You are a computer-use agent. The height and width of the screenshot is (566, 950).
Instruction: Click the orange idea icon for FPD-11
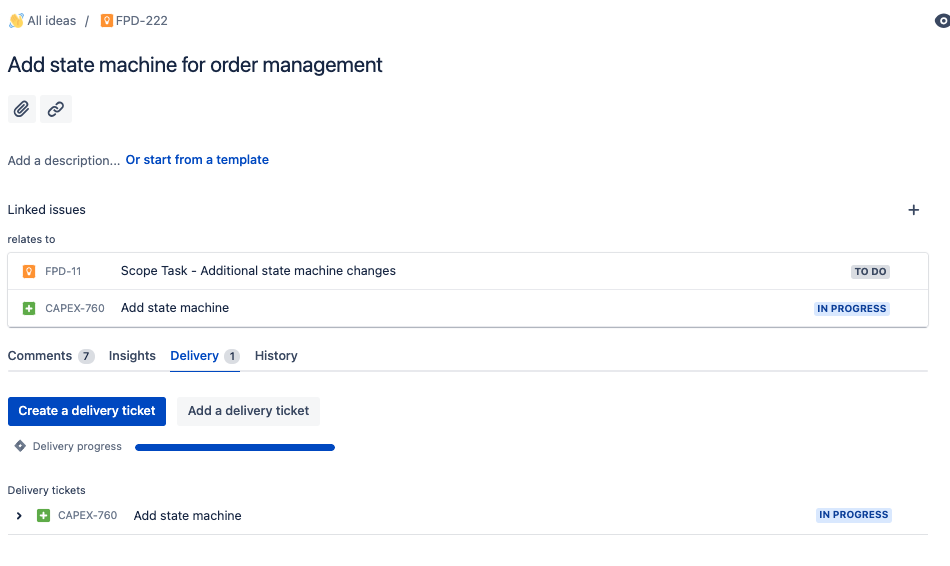click(28, 271)
